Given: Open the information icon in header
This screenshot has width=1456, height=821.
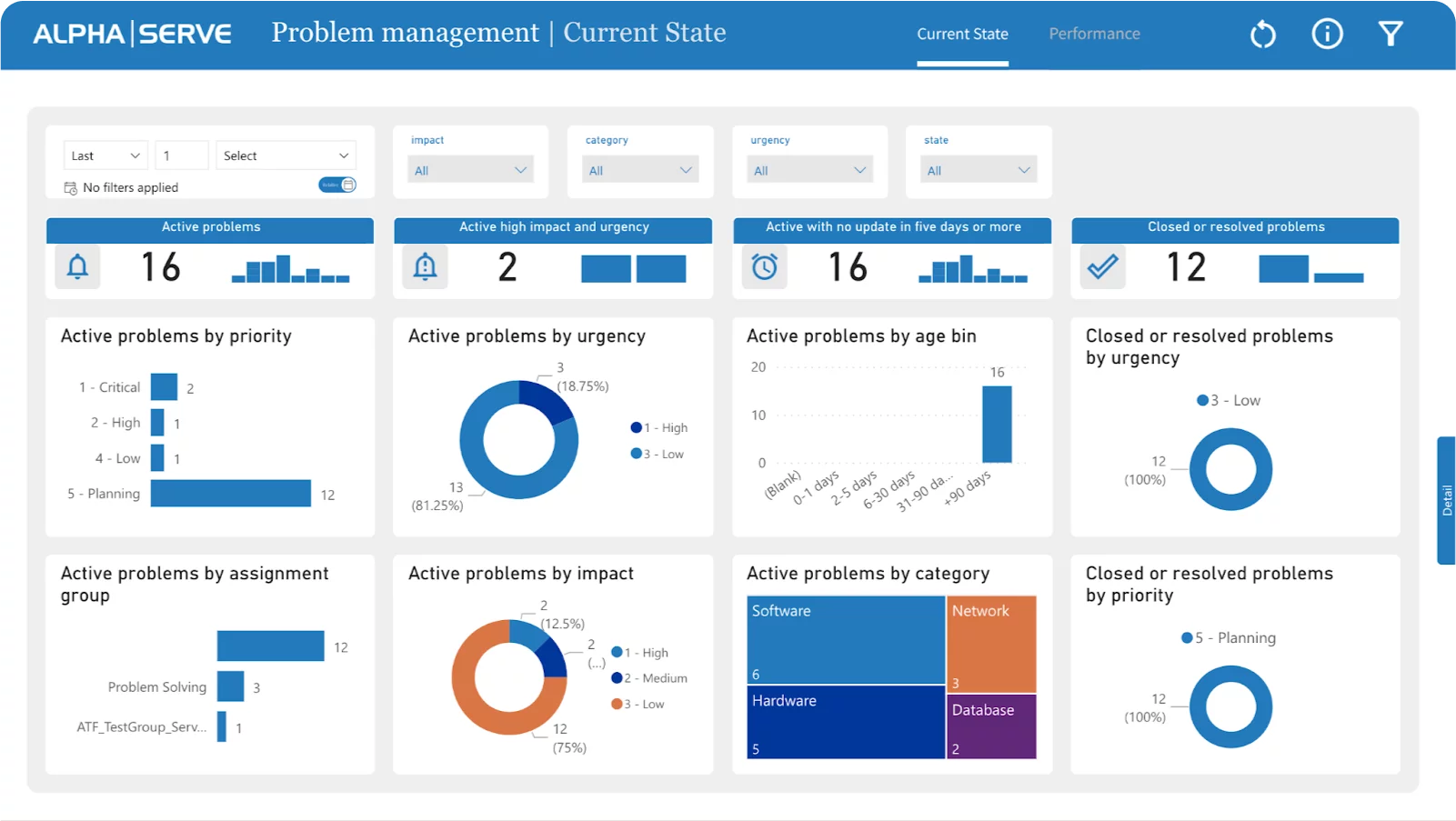Looking at the screenshot, I should coord(1327,35).
